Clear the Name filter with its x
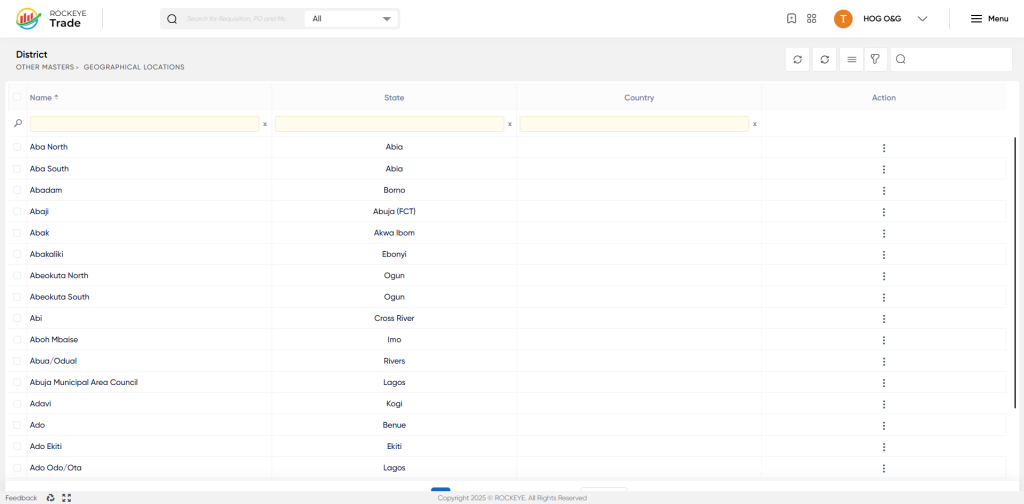 264,123
